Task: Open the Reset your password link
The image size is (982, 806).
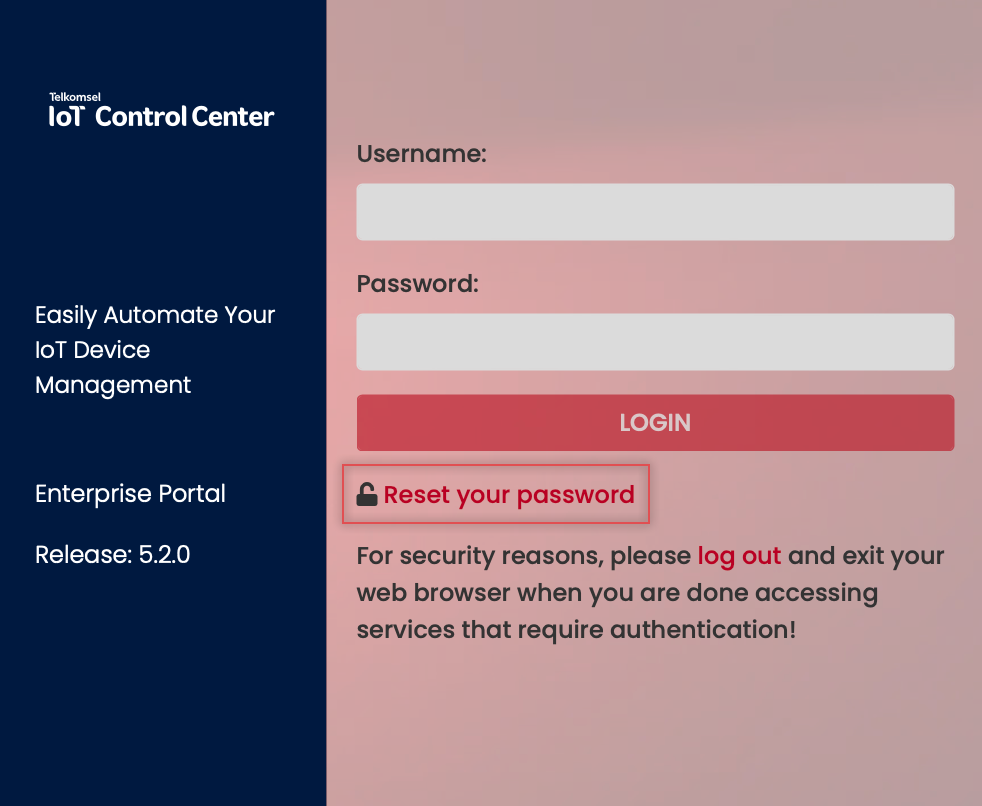Action: (x=508, y=494)
